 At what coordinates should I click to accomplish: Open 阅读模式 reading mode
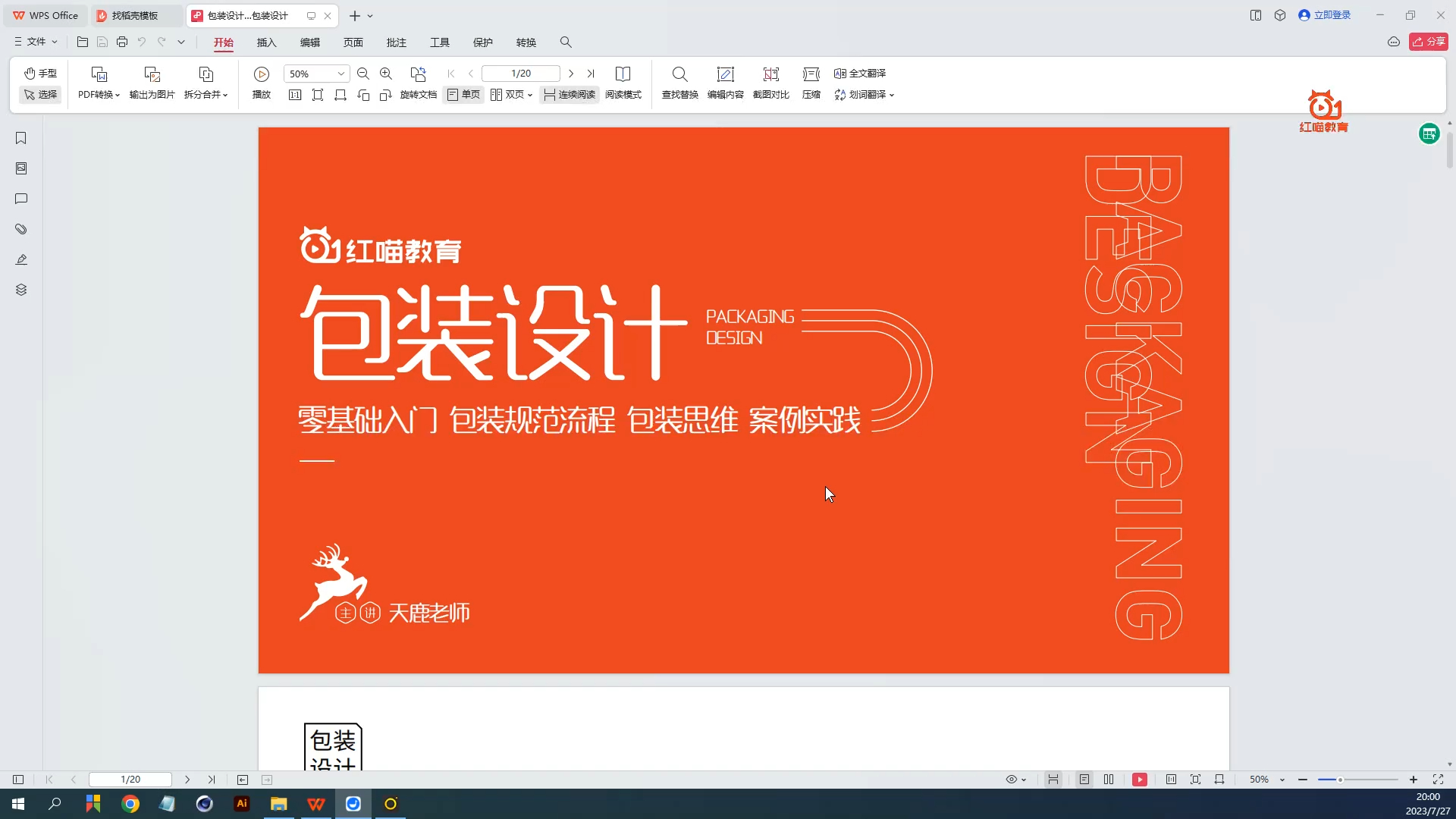pyautogui.click(x=623, y=83)
